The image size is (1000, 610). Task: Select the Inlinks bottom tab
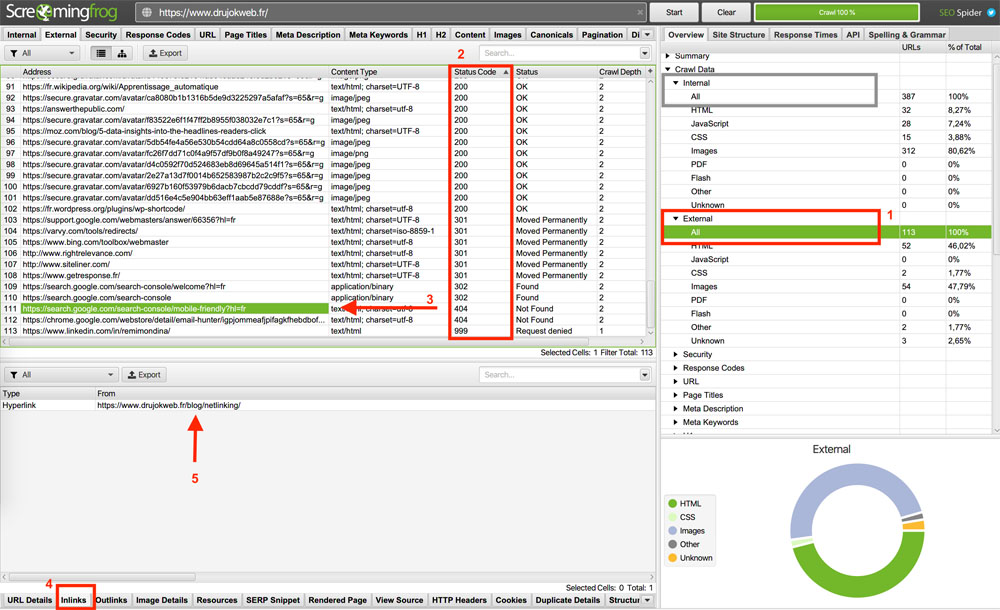(x=73, y=600)
